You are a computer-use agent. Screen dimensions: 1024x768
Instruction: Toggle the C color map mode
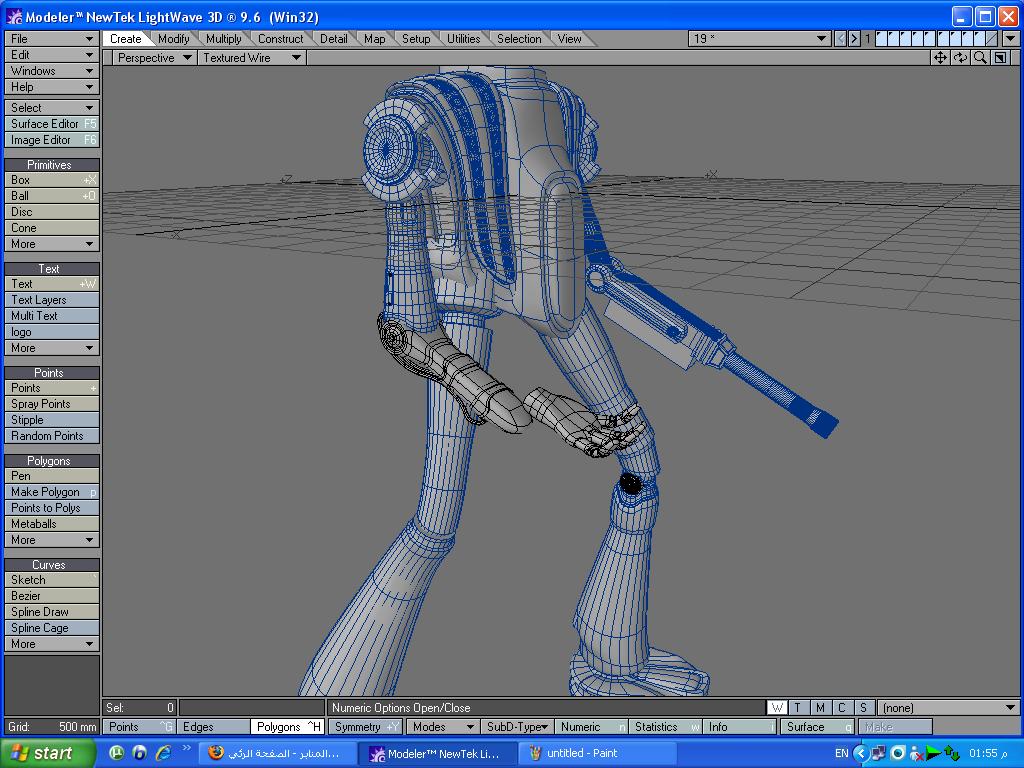pyautogui.click(x=841, y=707)
